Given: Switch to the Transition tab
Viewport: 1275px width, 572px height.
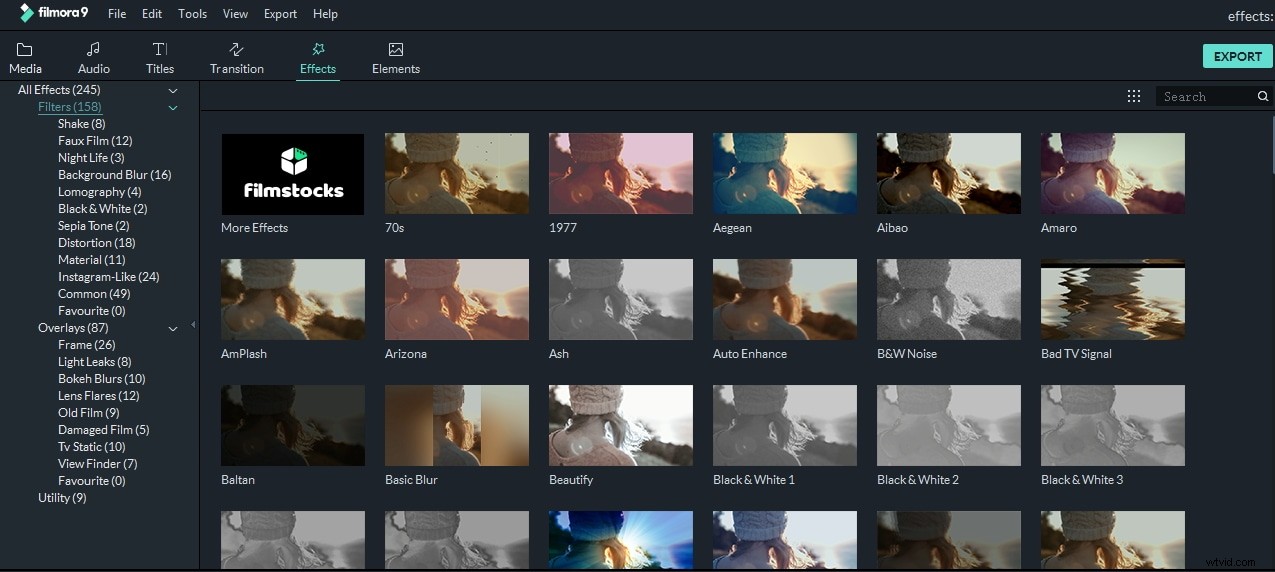Looking at the screenshot, I should tap(237, 58).
